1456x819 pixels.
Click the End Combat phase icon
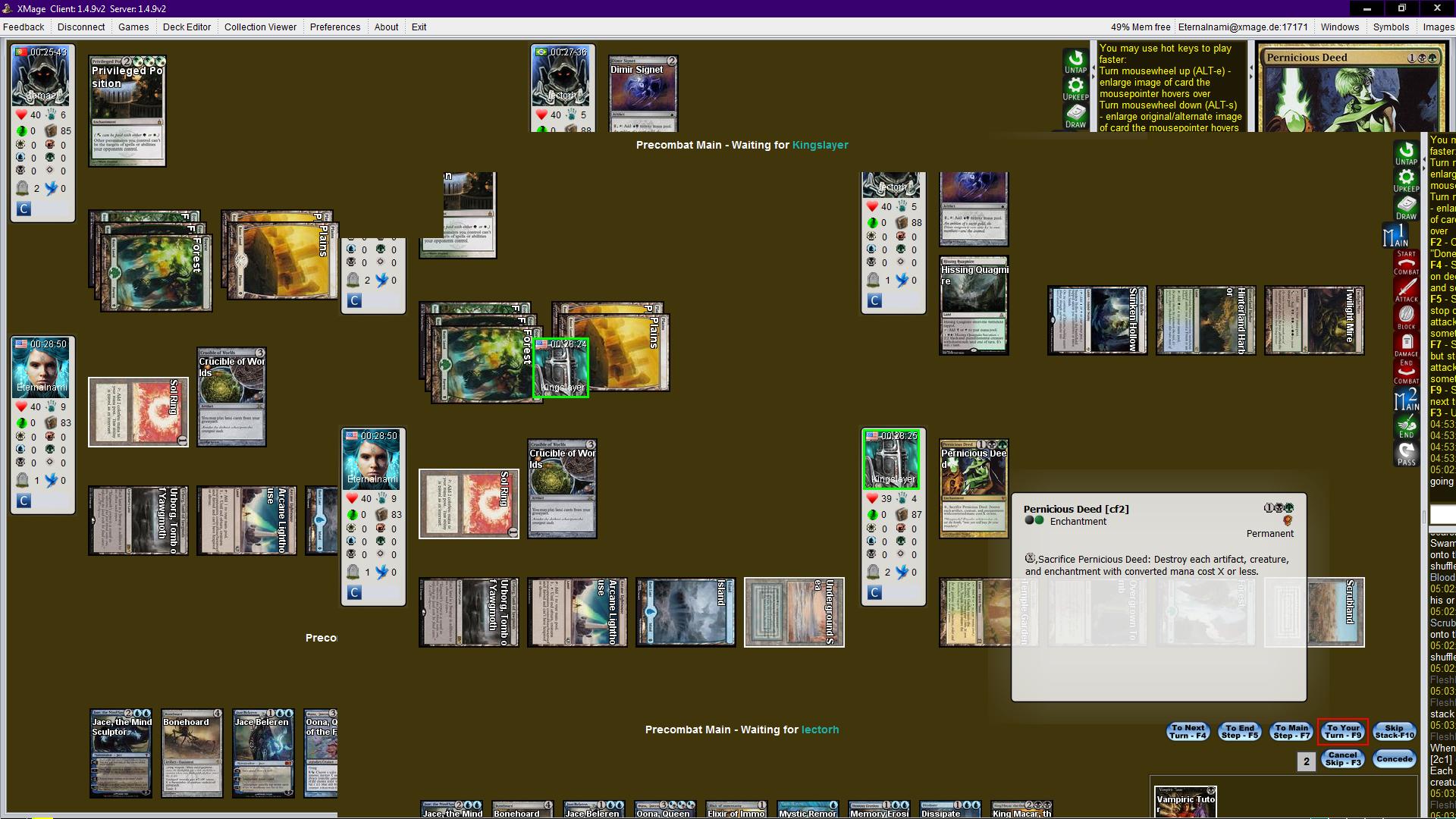1406,372
